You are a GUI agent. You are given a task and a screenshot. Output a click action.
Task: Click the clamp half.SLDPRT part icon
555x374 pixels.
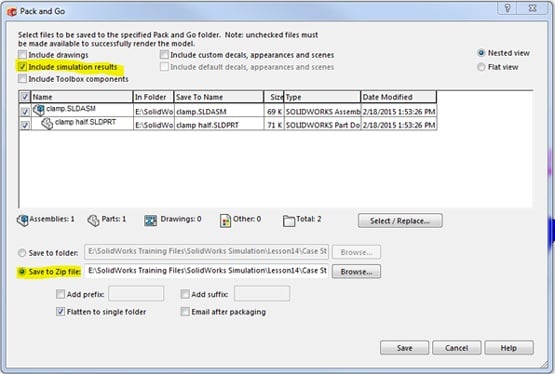[47, 124]
